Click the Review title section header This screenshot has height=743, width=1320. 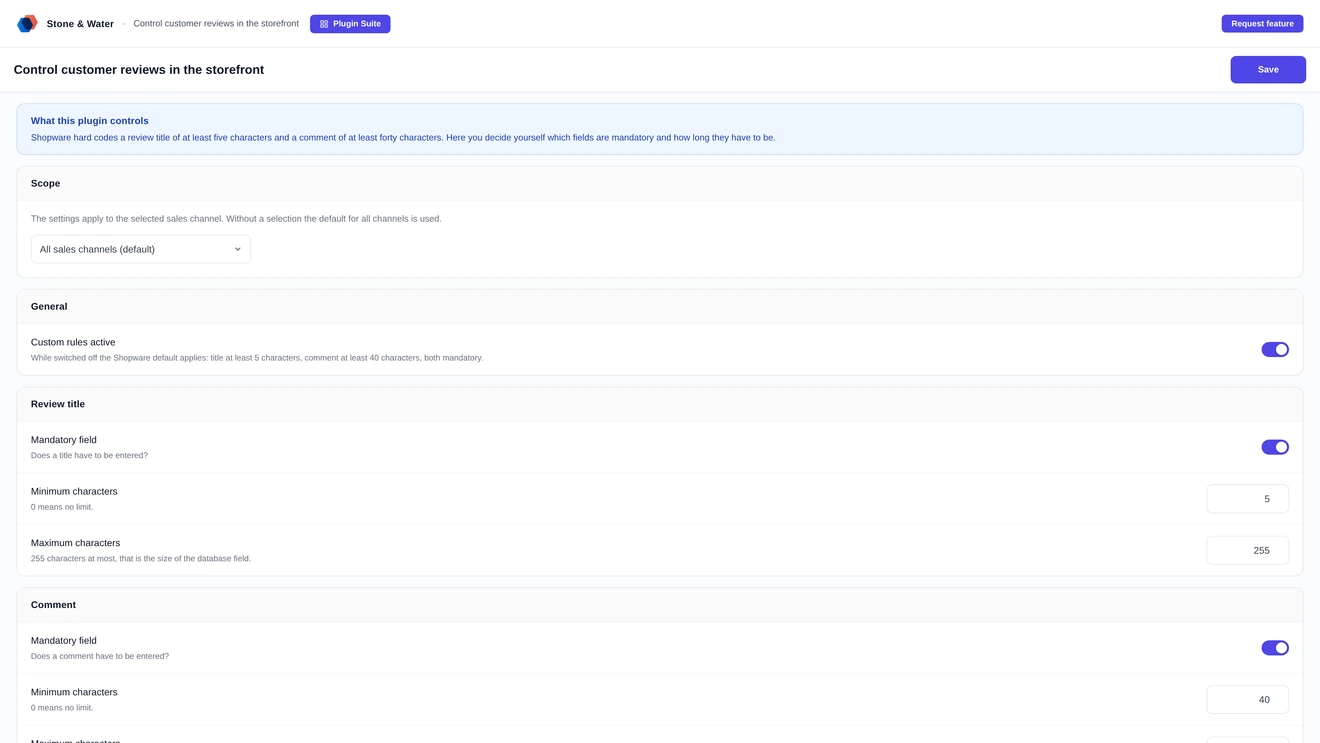tap(660, 405)
